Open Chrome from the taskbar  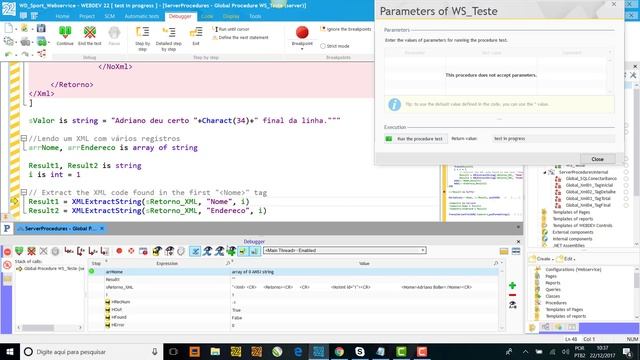(x=339, y=351)
